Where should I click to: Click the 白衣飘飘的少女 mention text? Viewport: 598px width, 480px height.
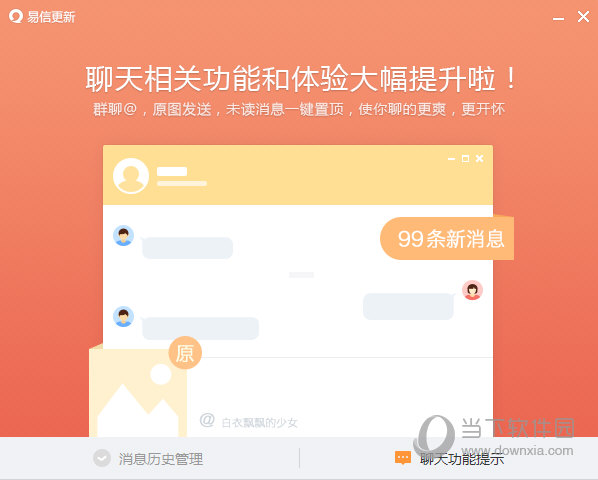pyautogui.click(x=259, y=423)
